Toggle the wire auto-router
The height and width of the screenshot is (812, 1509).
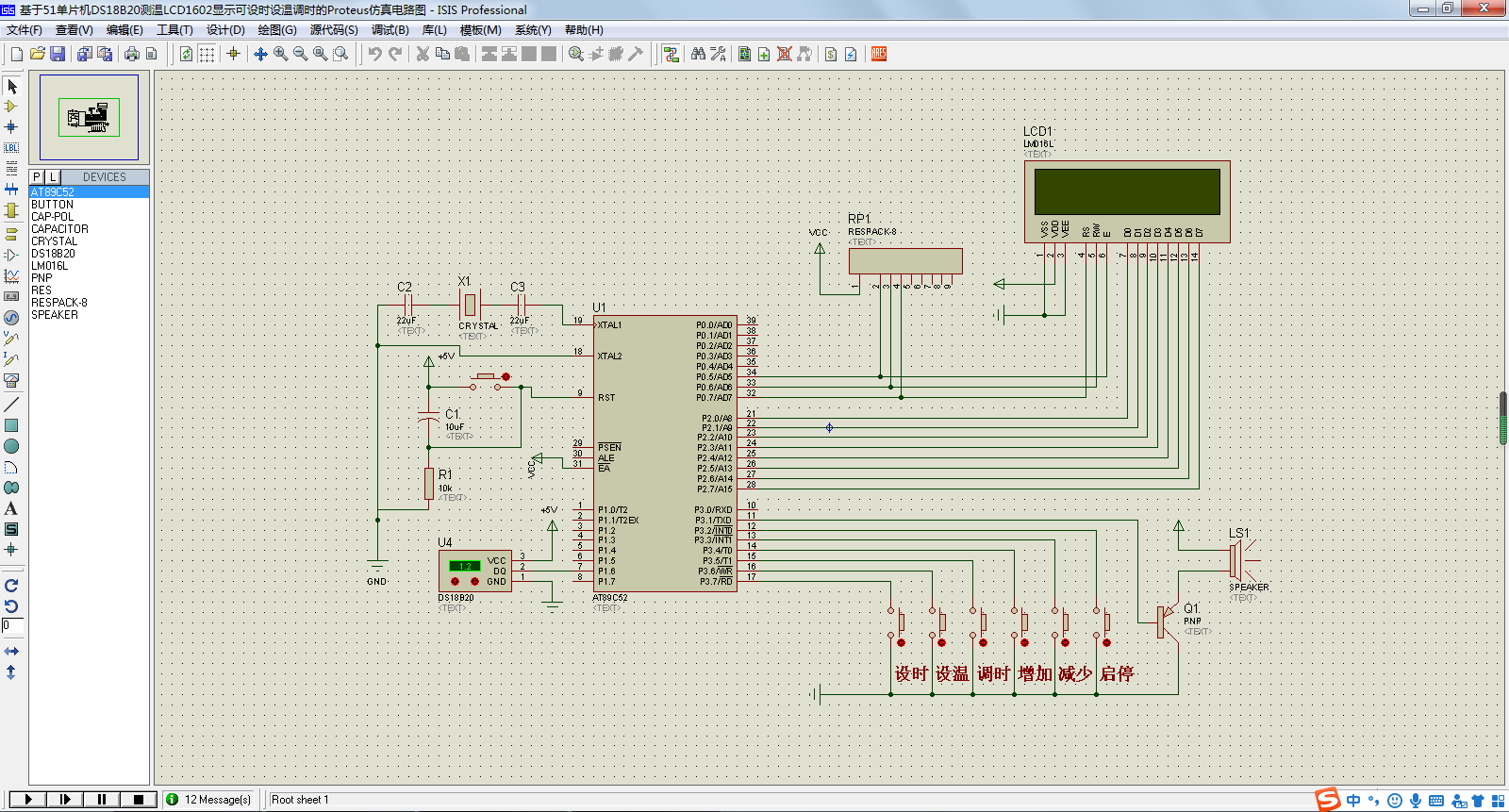coord(671,54)
